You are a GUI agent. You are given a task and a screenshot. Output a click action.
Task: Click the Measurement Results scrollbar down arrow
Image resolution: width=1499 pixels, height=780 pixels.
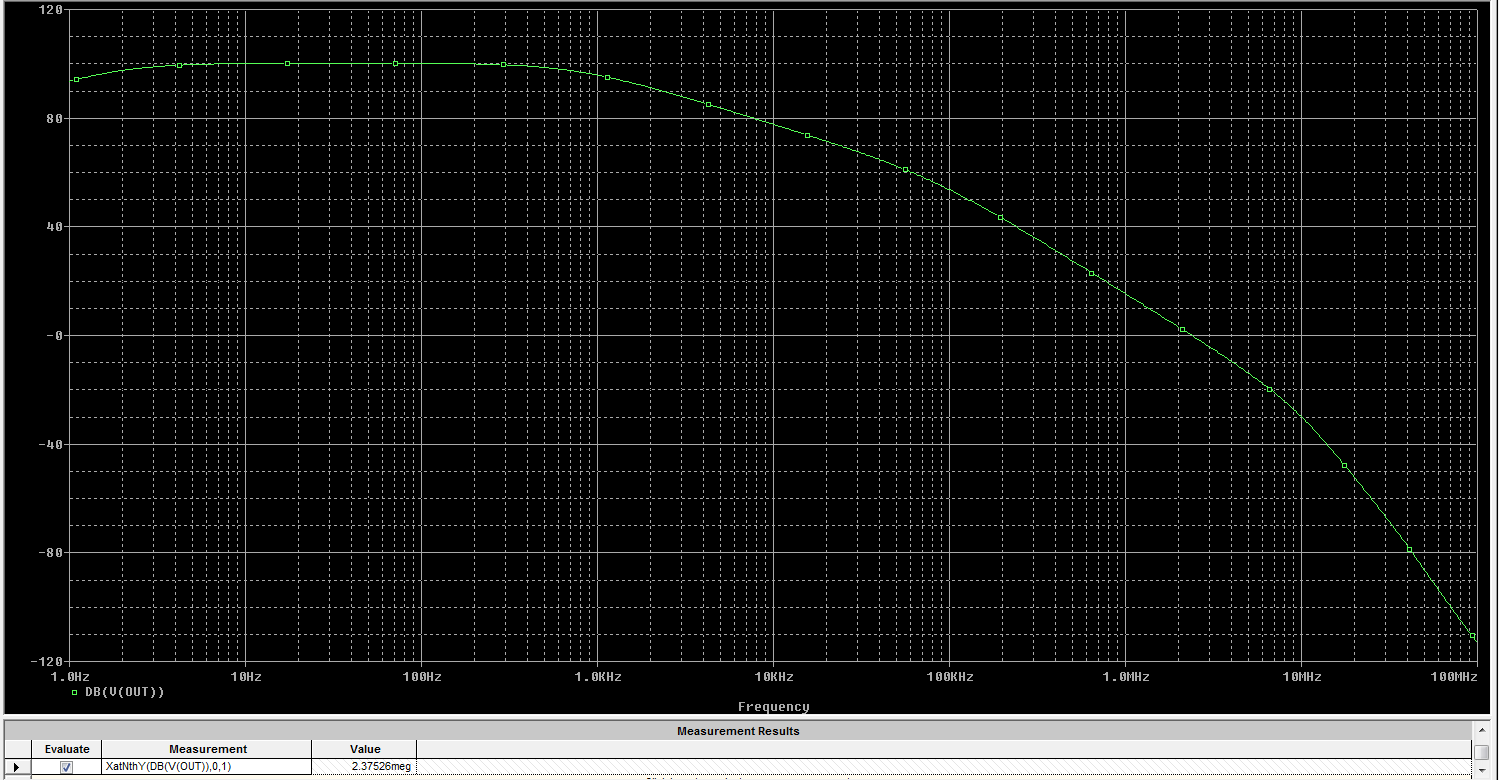pyautogui.click(x=1480, y=773)
